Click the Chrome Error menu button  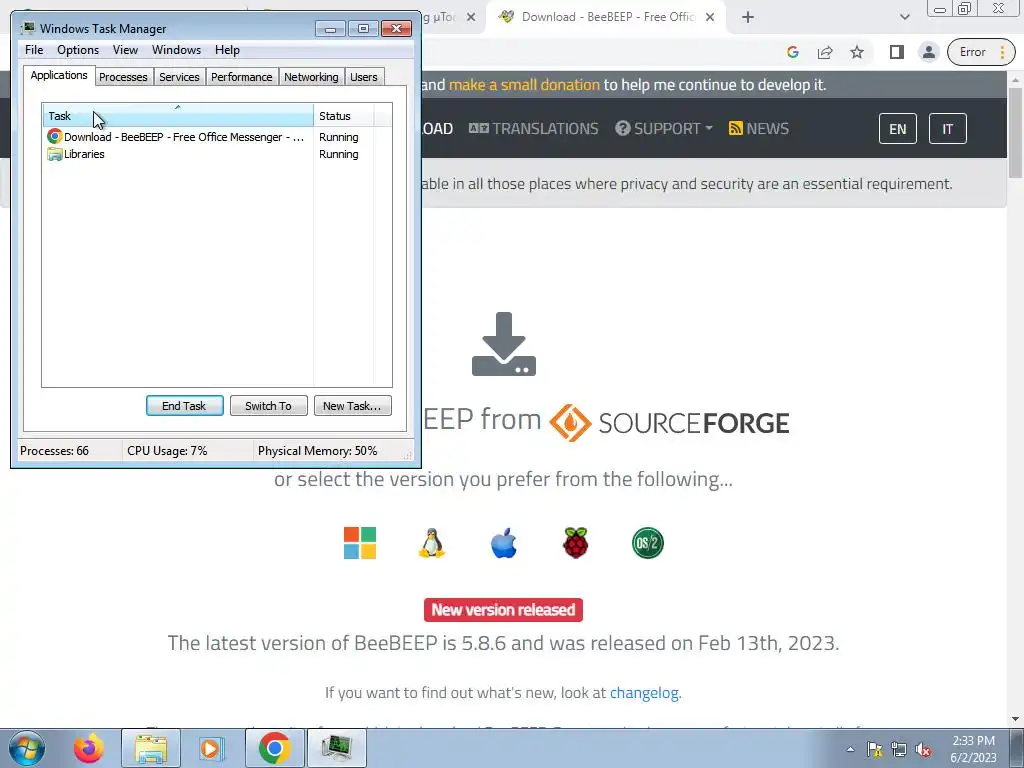point(981,52)
